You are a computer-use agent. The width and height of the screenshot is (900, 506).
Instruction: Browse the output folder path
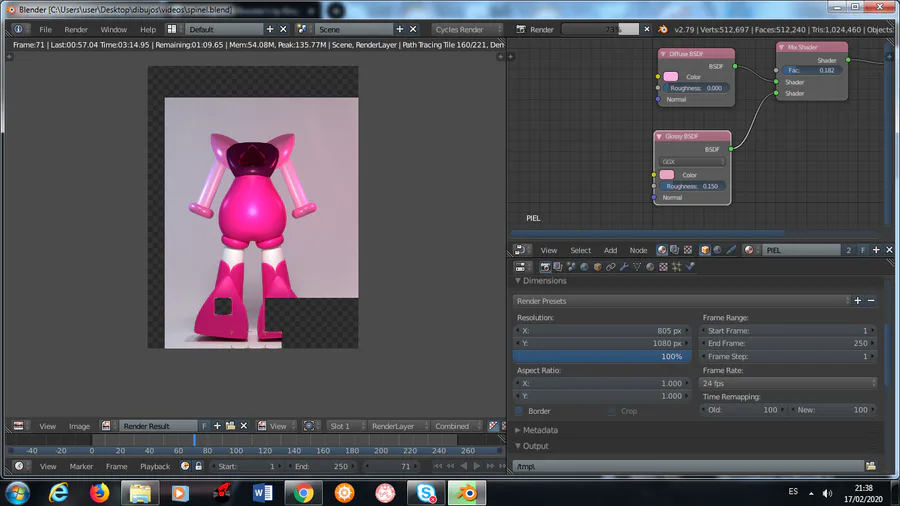[871, 466]
